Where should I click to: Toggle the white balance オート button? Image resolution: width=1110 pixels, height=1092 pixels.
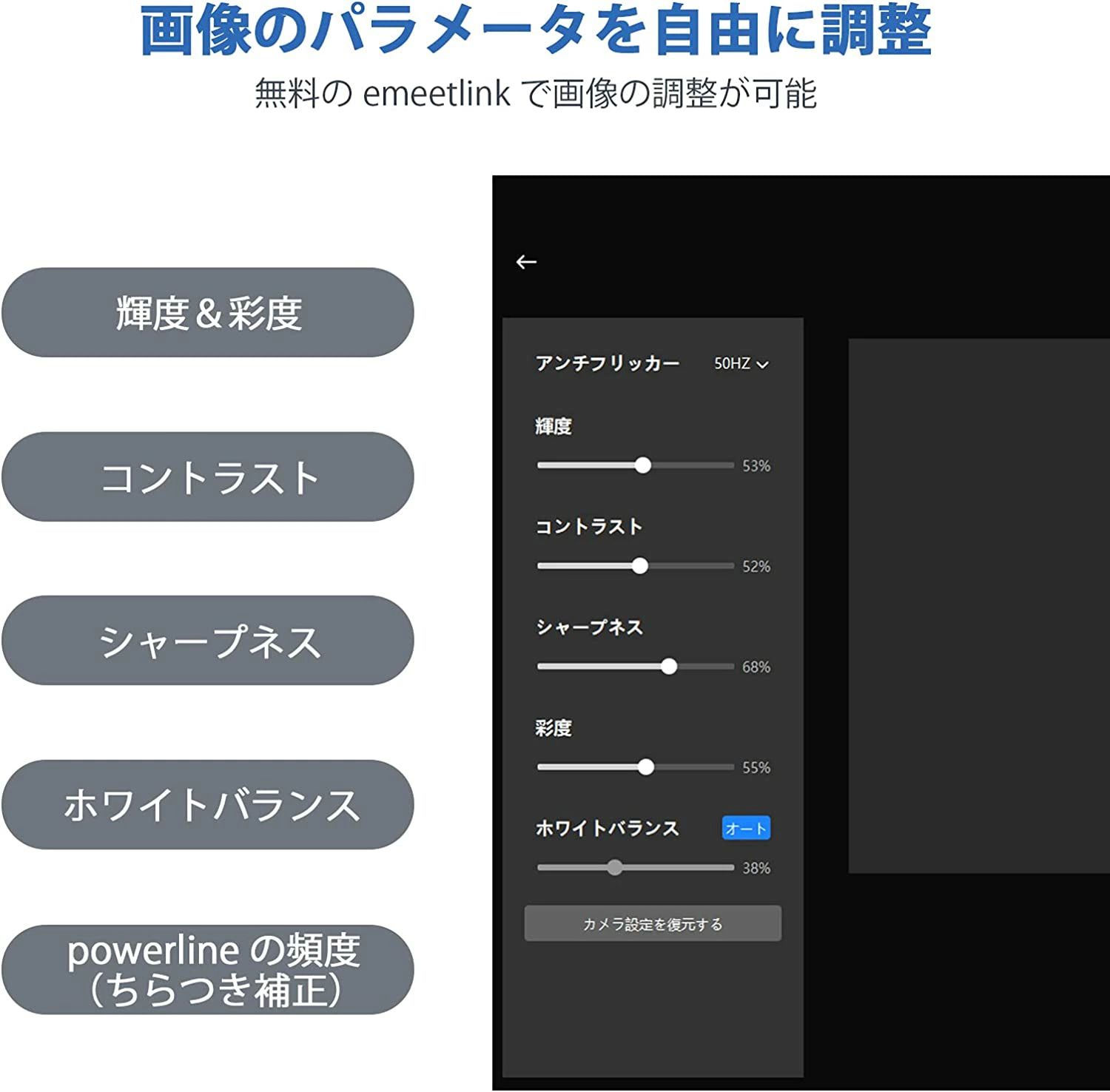[x=746, y=829]
